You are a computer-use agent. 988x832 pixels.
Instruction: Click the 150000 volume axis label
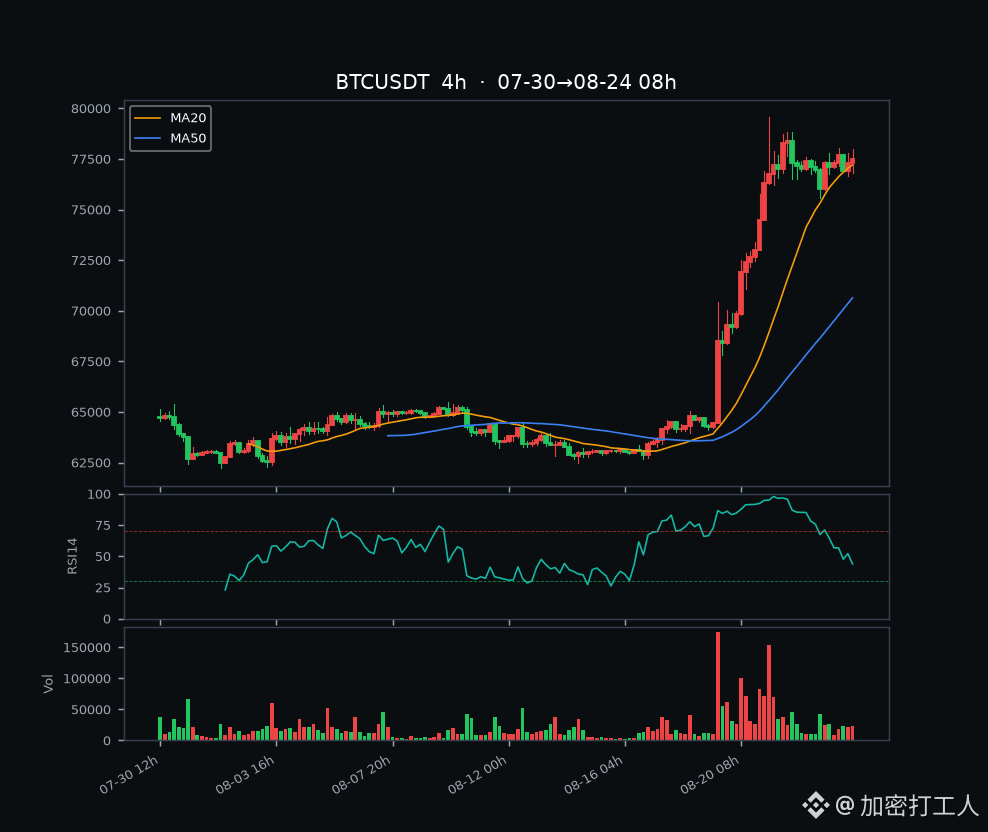[x=87, y=648]
